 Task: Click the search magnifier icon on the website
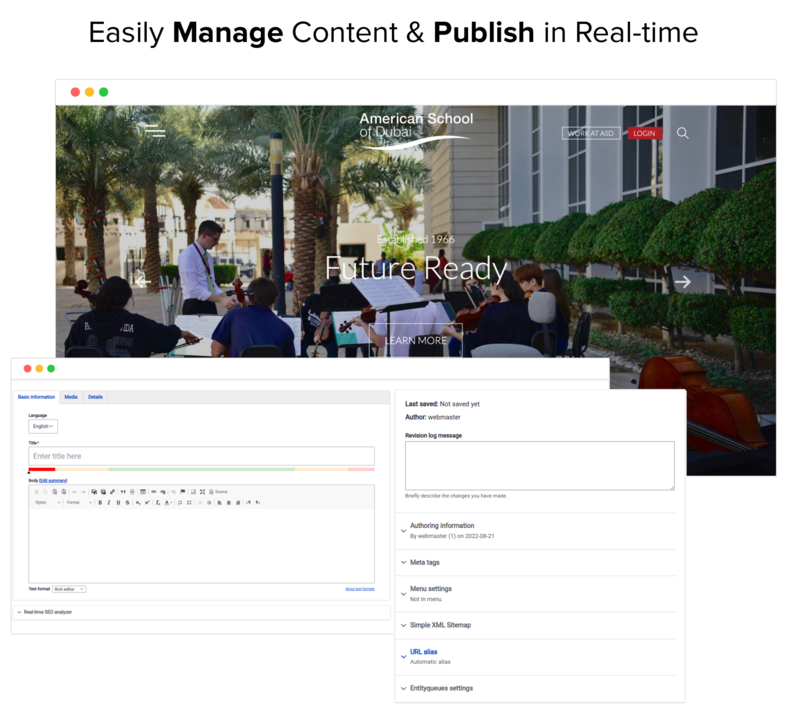682,133
